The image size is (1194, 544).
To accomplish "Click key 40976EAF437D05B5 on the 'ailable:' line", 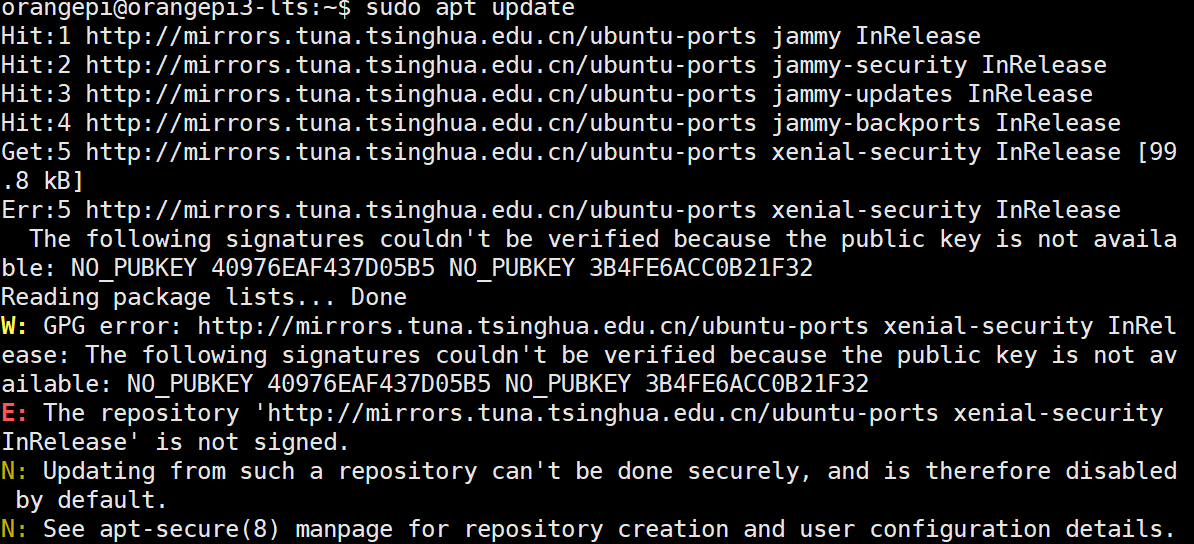I will click(x=379, y=384).
